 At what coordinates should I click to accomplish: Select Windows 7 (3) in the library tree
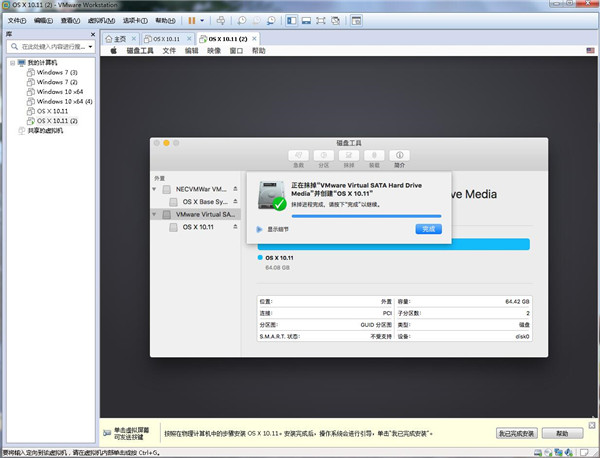click(52, 72)
